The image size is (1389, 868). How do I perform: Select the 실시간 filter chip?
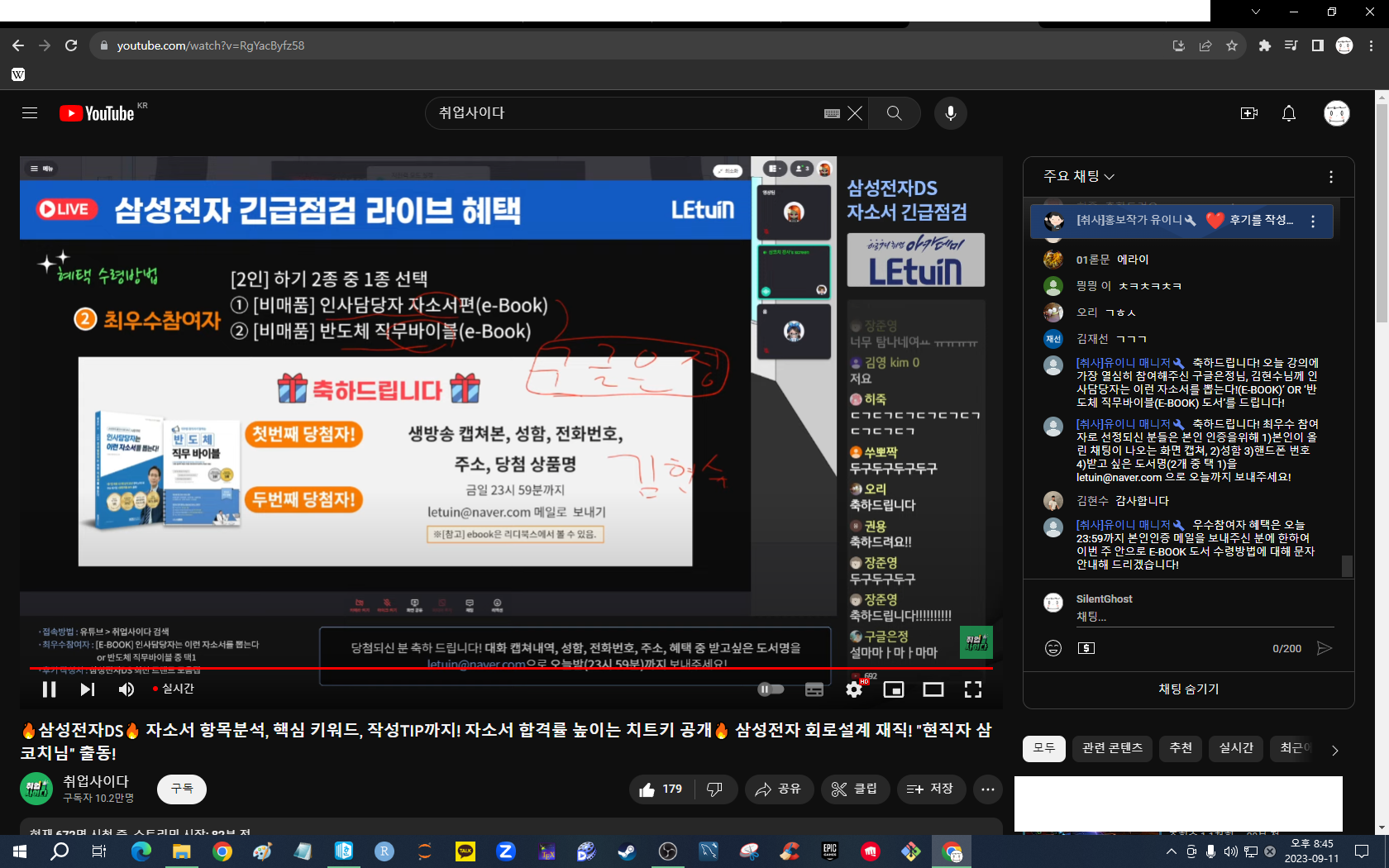(1236, 748)
